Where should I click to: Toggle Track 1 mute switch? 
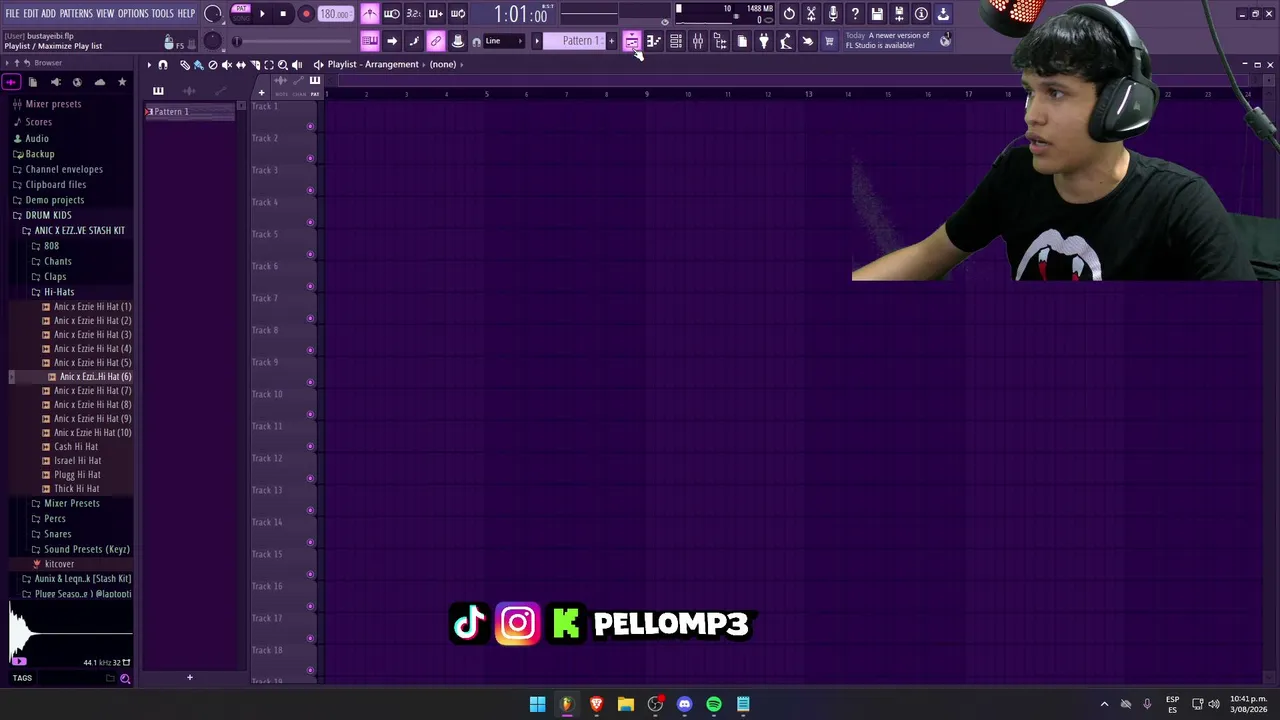pos(310,126)
